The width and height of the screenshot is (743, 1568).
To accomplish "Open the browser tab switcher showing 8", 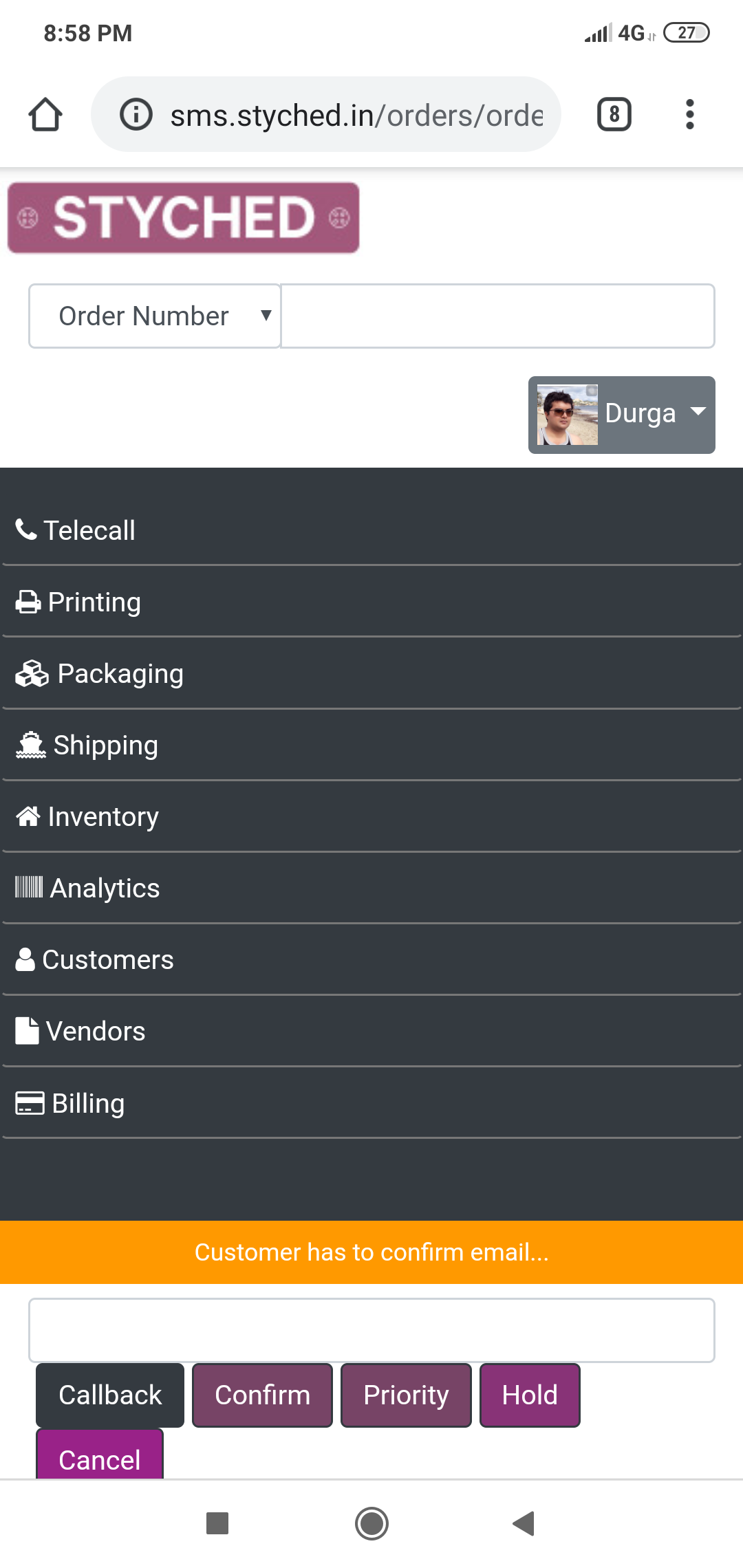I will (614, 114).
